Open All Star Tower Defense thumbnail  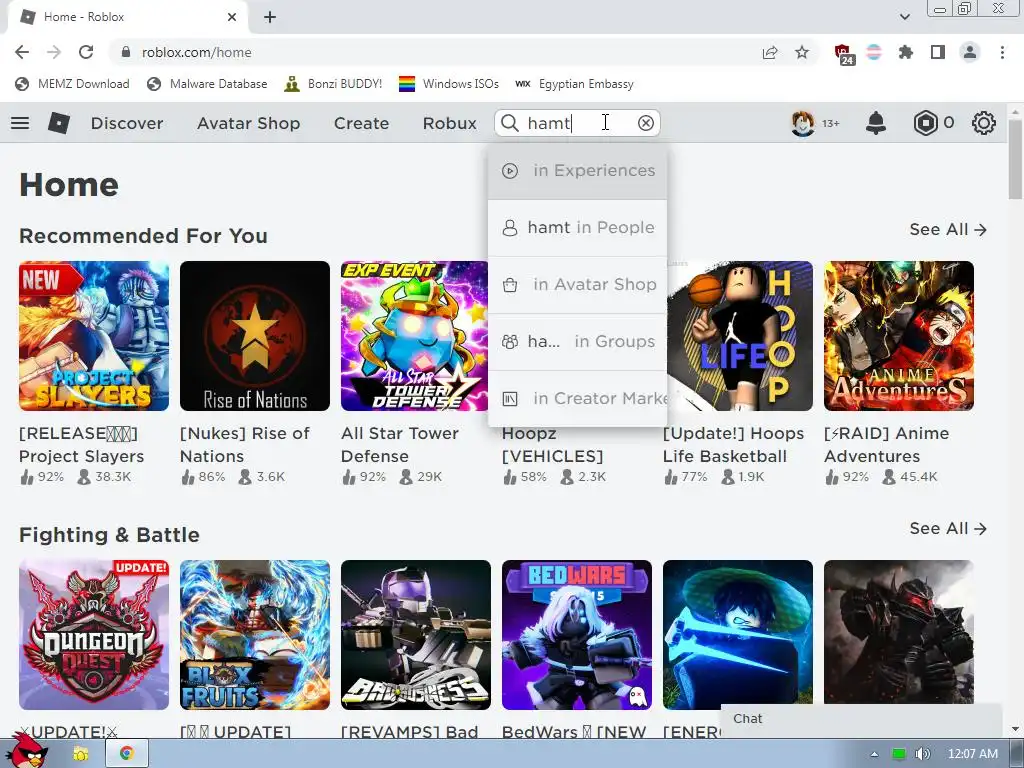coord(414,336)
